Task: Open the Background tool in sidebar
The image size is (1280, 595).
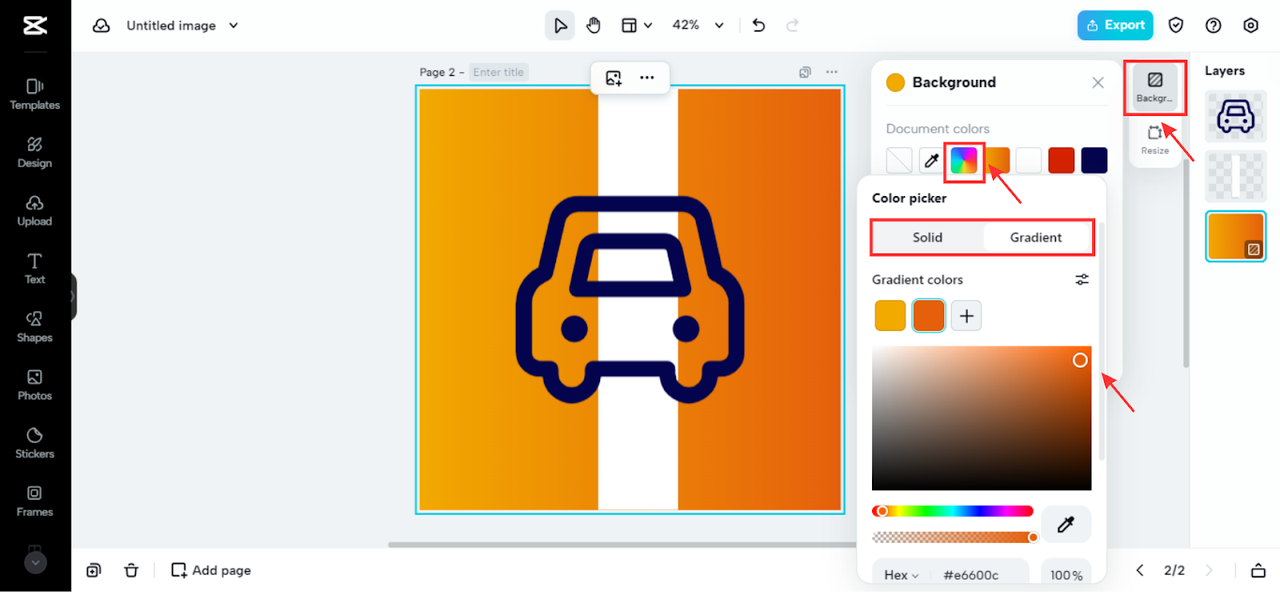Action: [x=1155, y=87]
